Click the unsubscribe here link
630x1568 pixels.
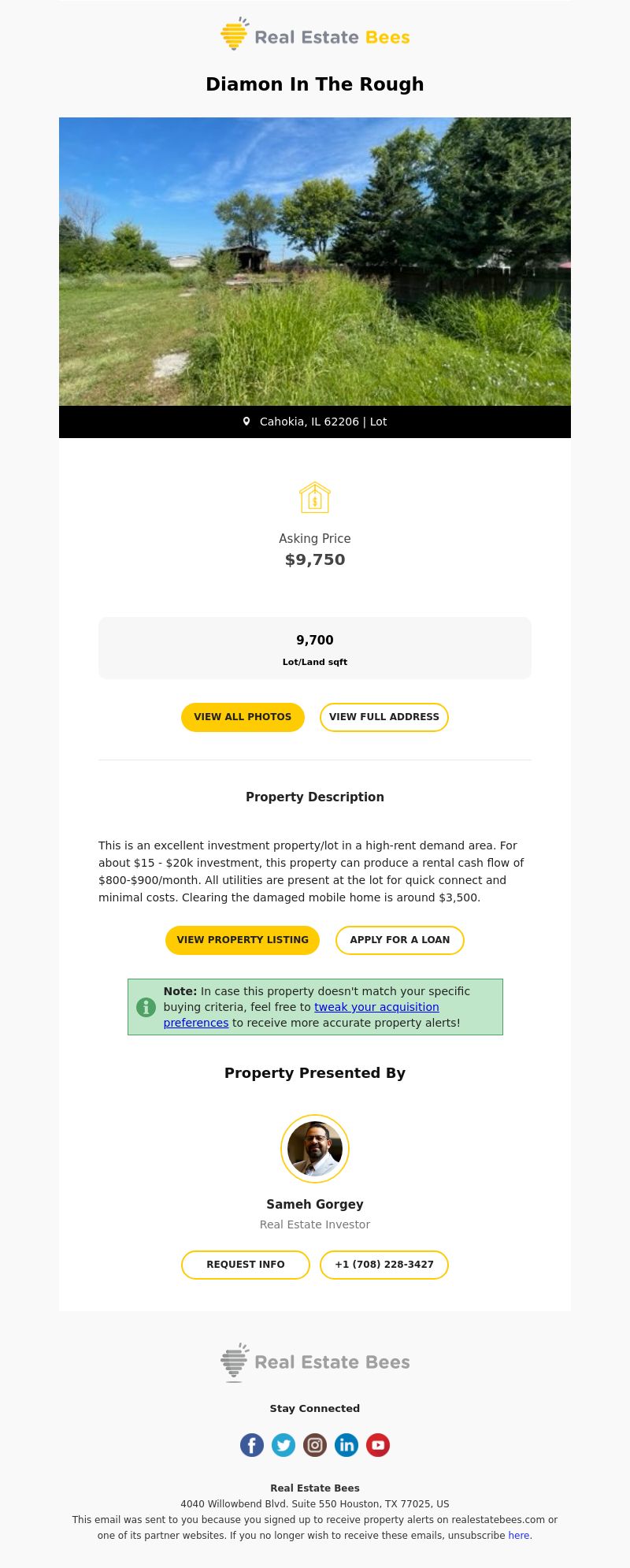(519, 1535)
